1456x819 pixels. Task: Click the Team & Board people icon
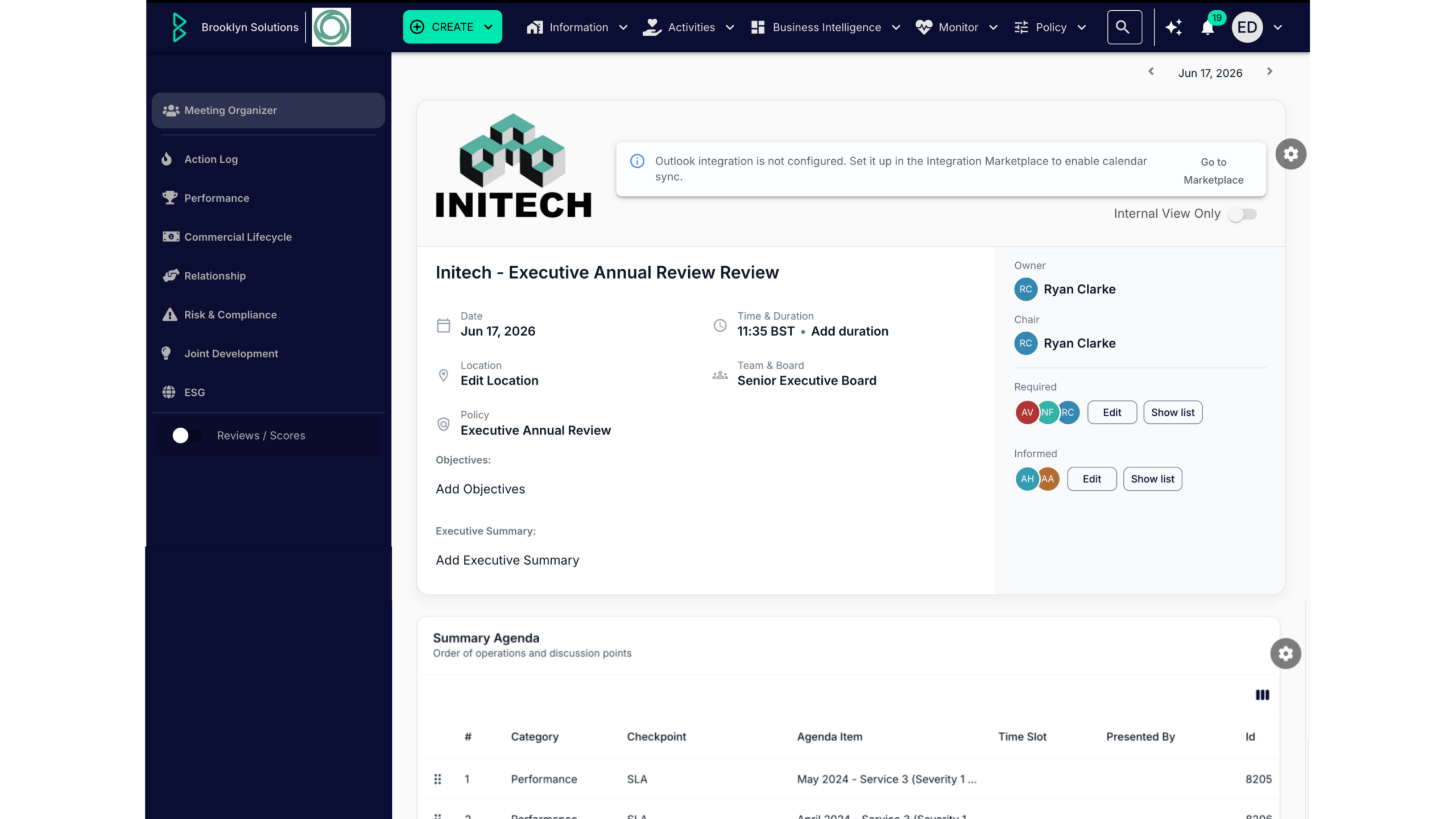720,375
